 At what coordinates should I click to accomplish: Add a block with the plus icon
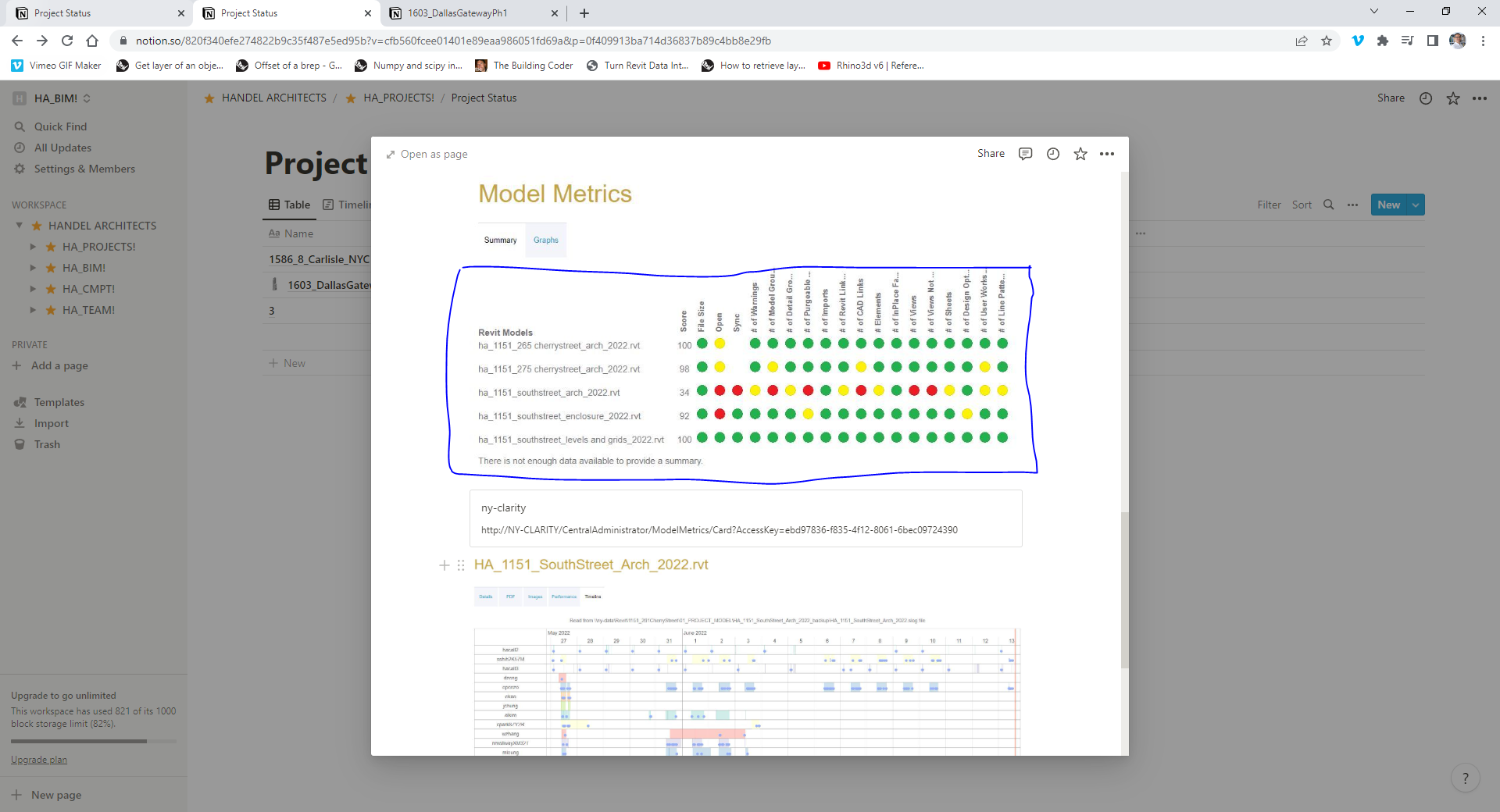444,565
